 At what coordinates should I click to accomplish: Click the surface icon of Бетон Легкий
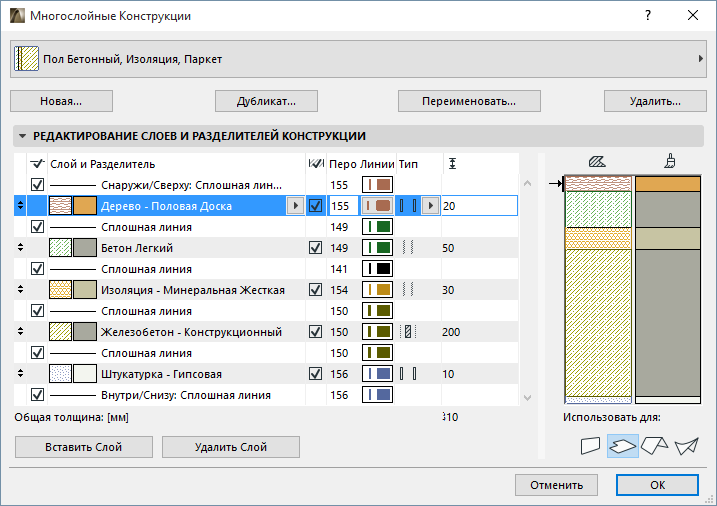pyautogui.click(x=85, y=248)
